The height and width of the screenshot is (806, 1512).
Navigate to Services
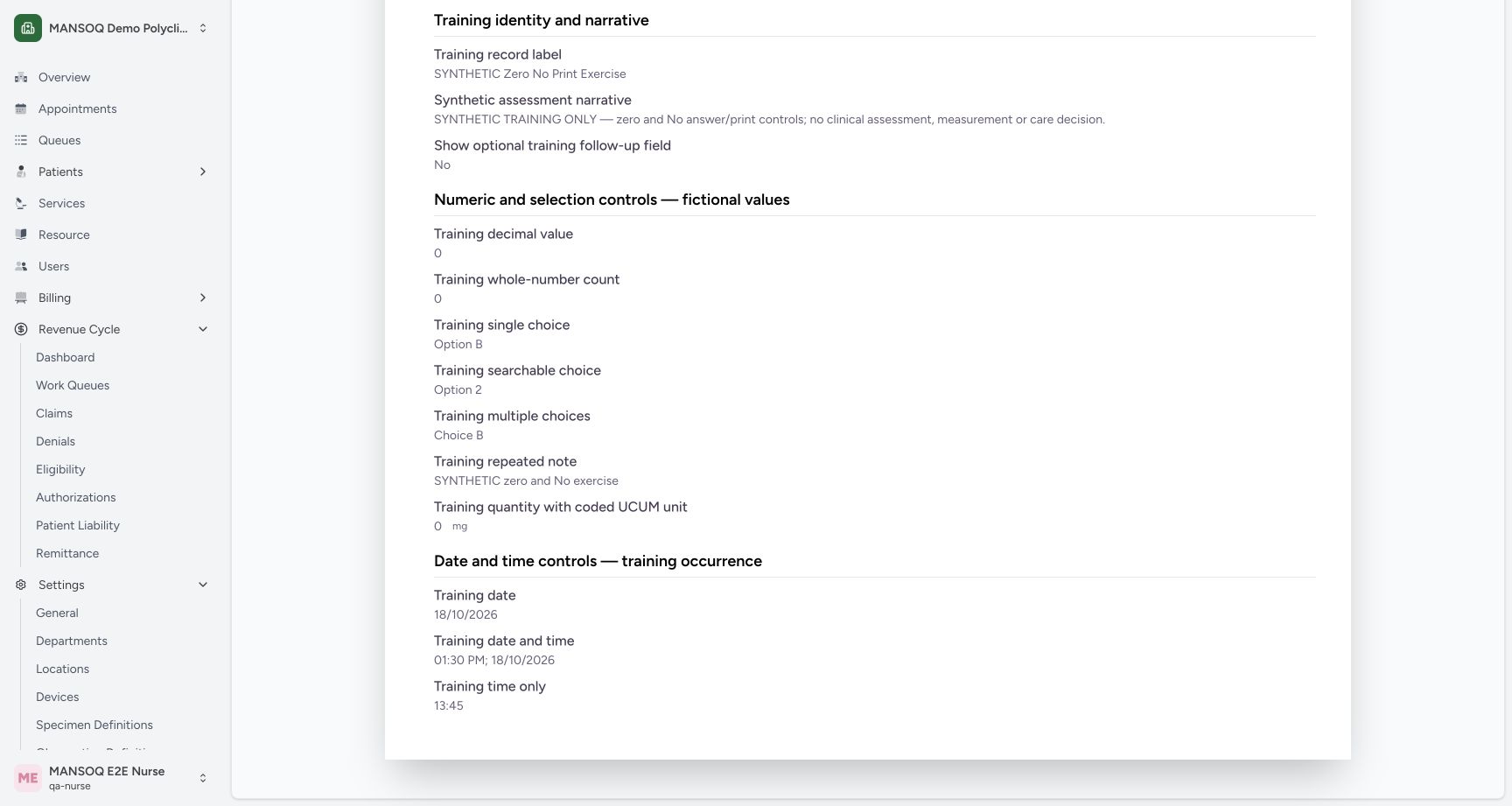61,203
